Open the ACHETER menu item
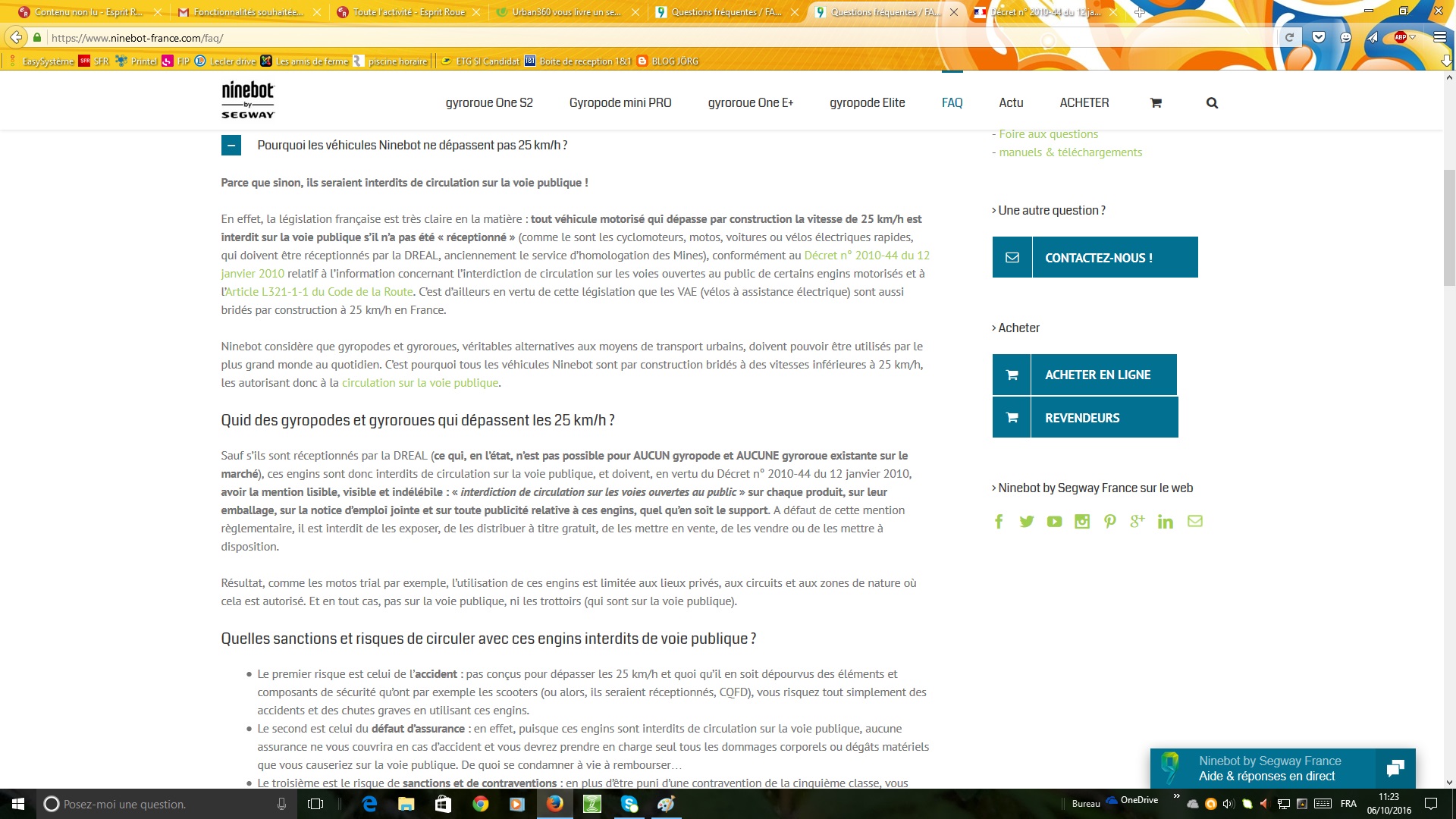The image size is (1456, 819). 1084,103
